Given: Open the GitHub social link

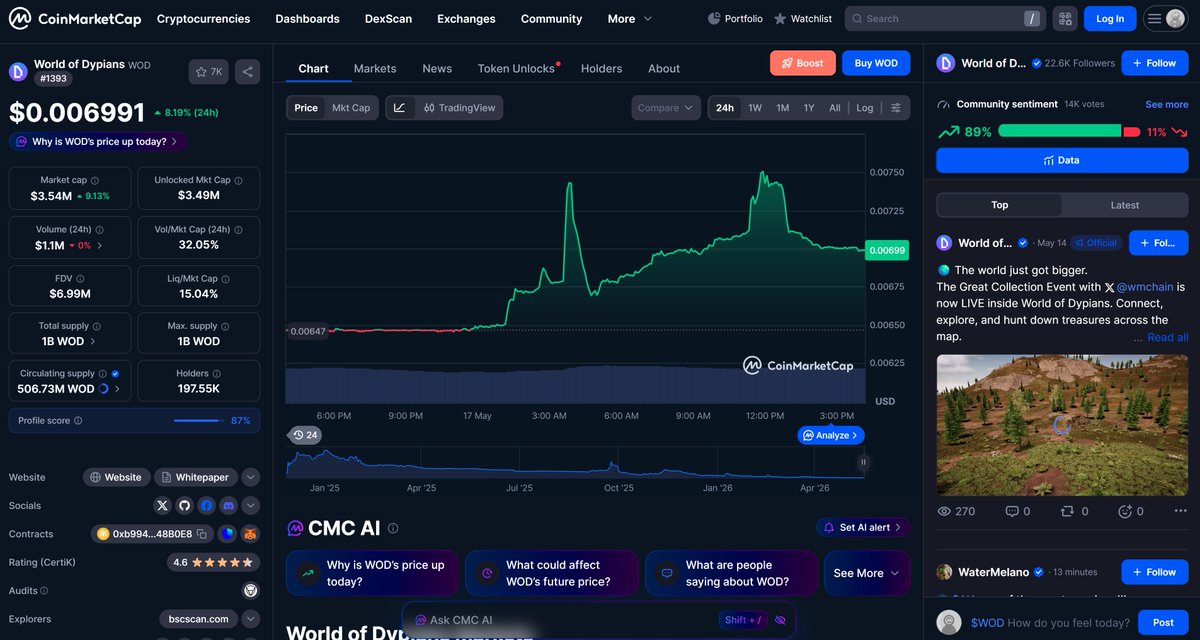Looking at the screenshot, I should (x=184, y=506).
